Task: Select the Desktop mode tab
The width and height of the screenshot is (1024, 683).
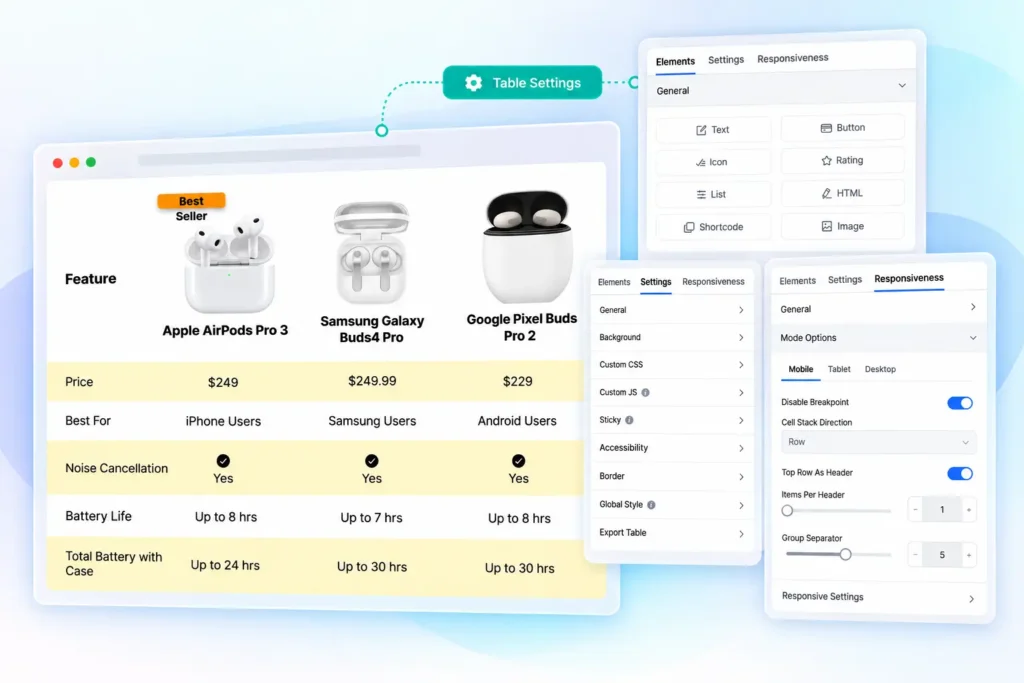Action: [x=880, y=369]
